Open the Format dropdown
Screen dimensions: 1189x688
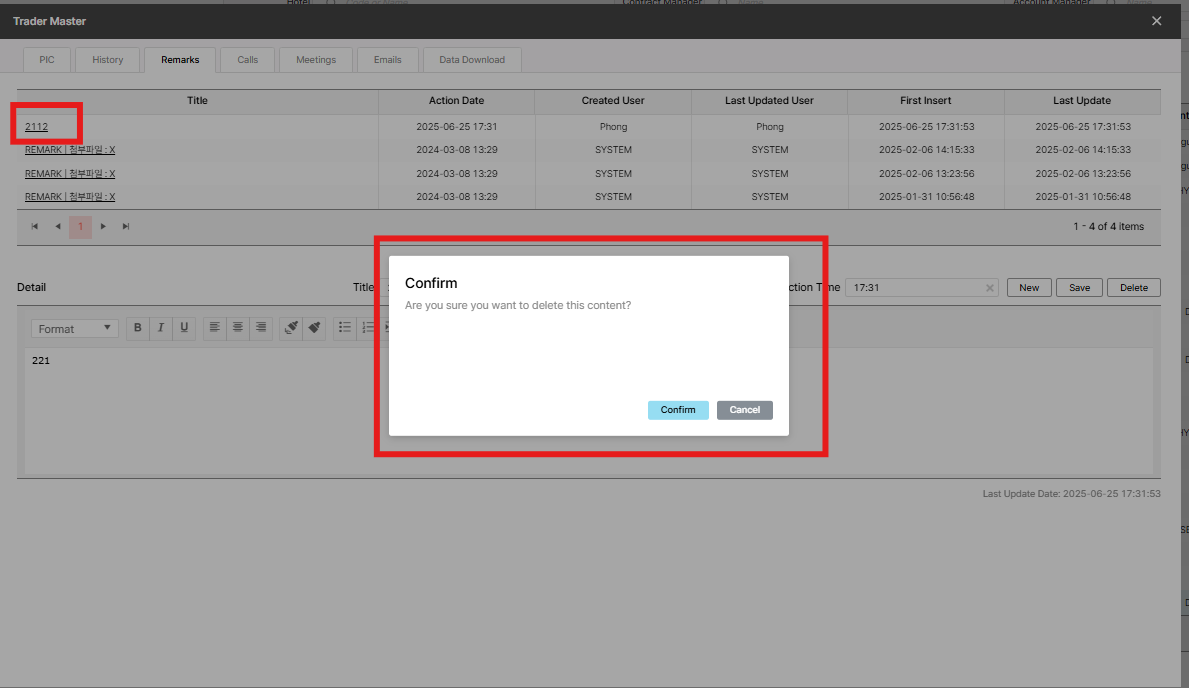coord(74,328)
